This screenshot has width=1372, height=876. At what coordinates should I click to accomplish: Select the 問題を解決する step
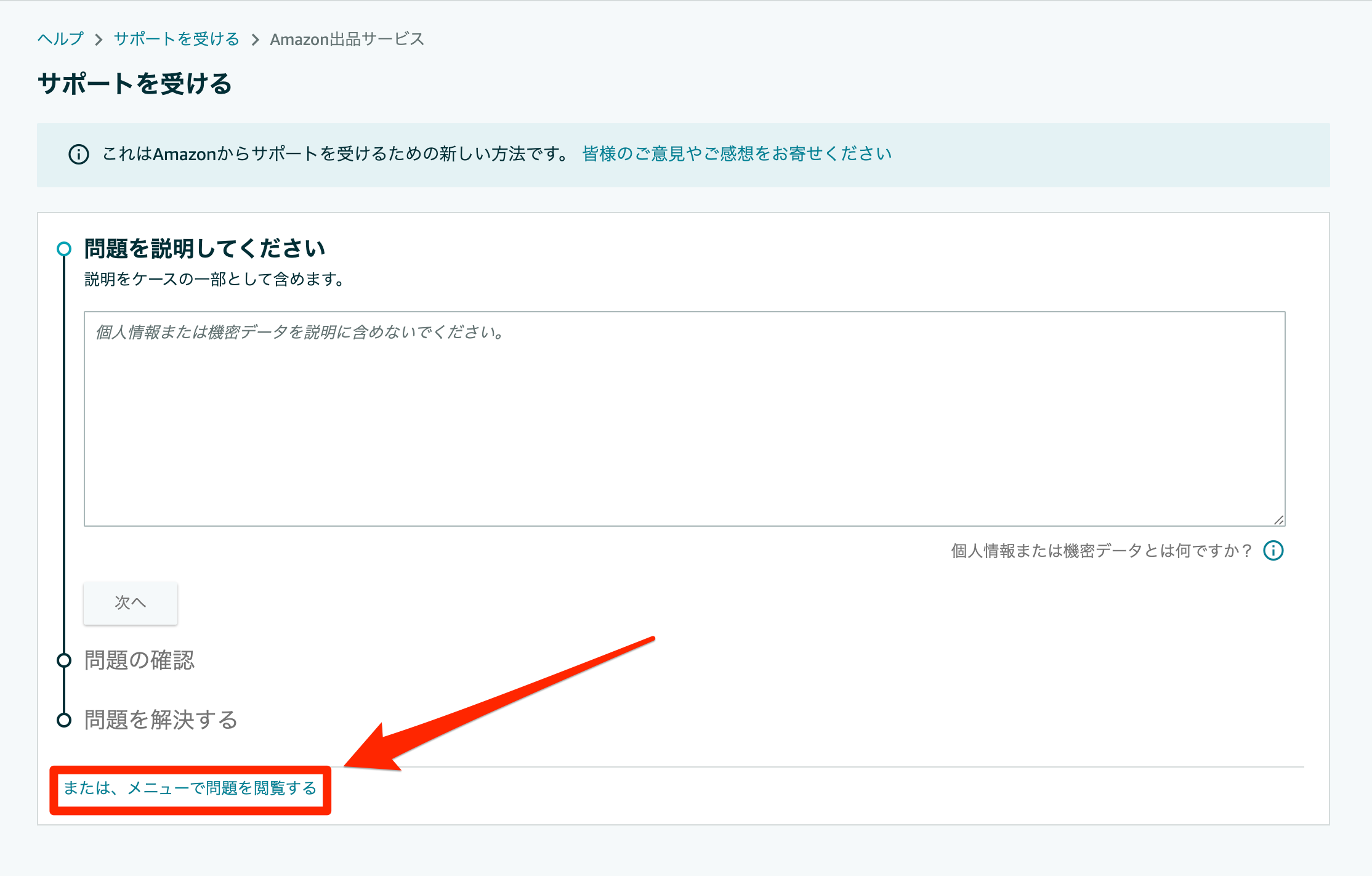tap(161, 720)
